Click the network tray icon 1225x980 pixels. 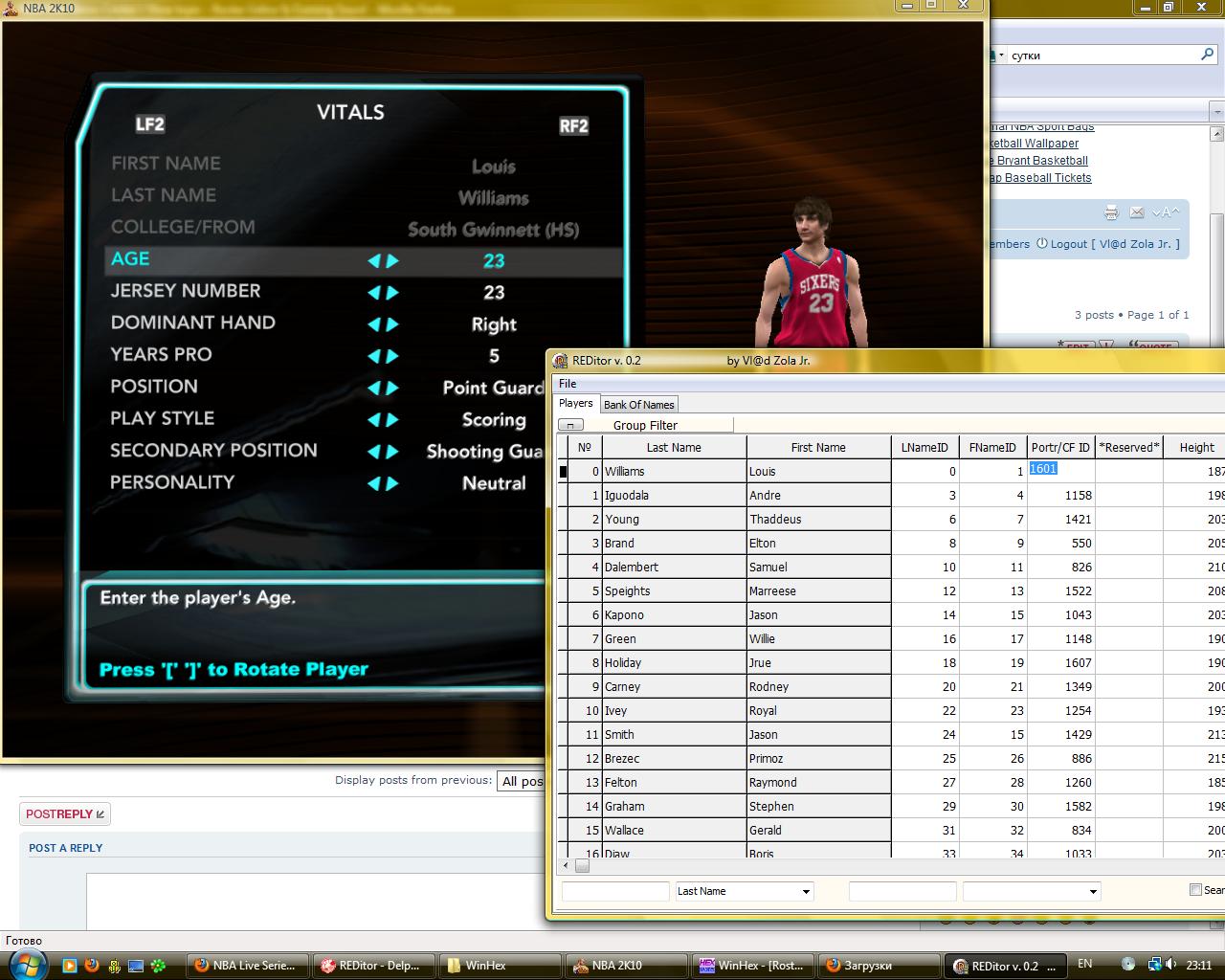1155,964
